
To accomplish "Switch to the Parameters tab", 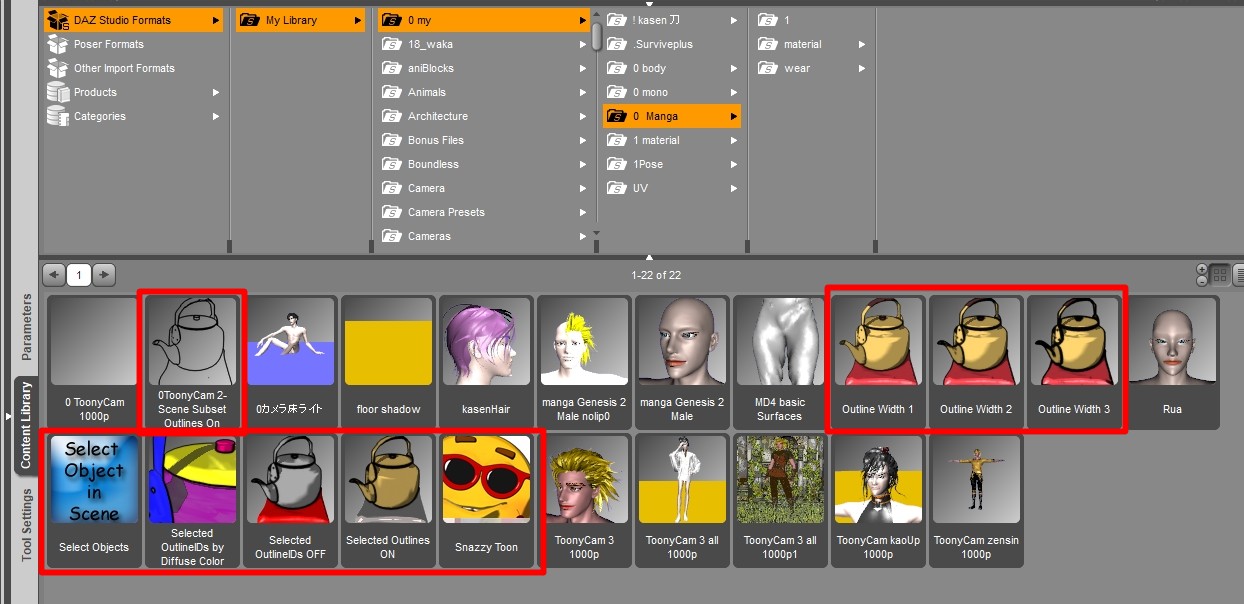I will click(27, 326).
